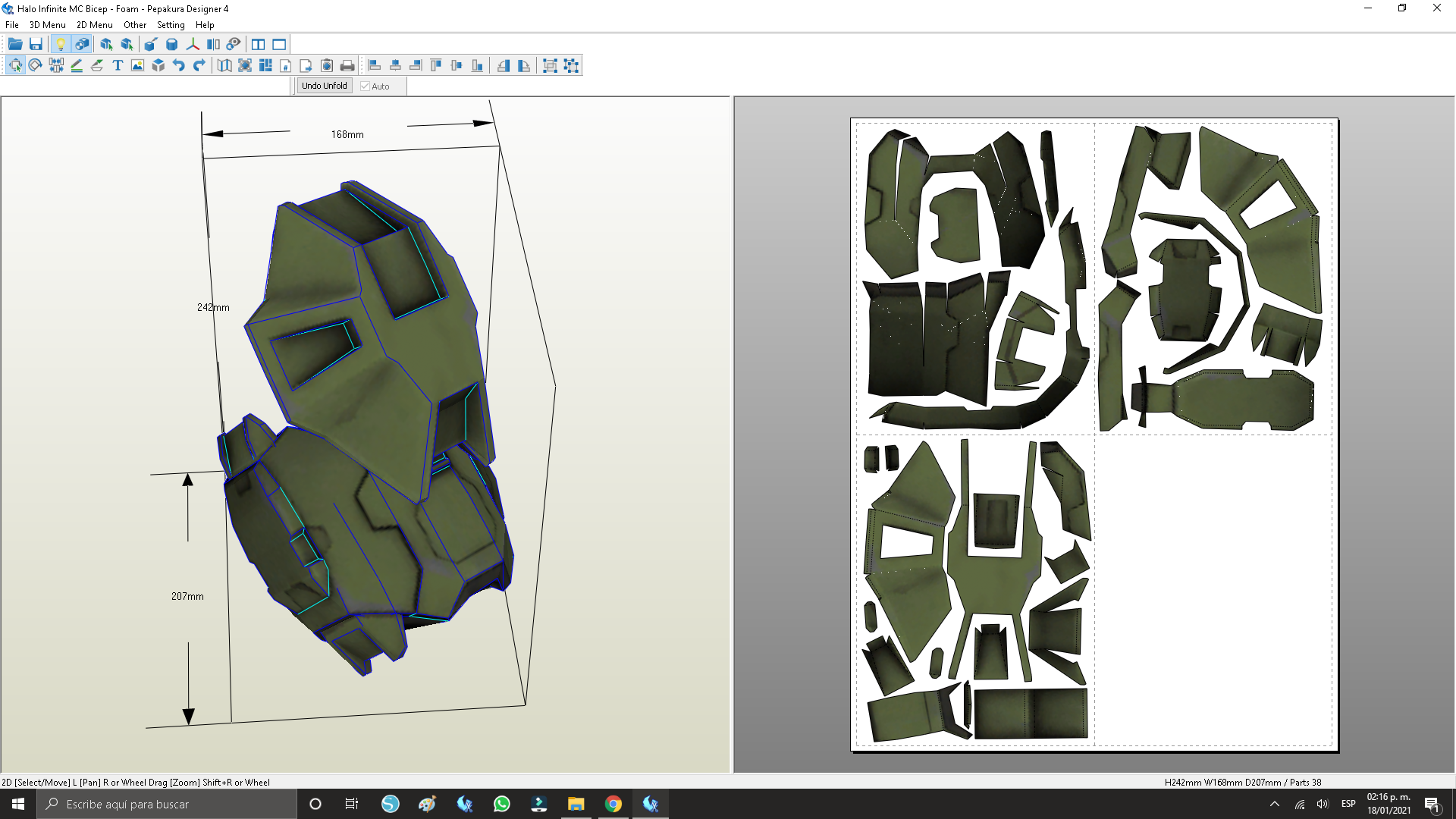
Task: Expand the Setting menu
Action: (x=171, y=25)
